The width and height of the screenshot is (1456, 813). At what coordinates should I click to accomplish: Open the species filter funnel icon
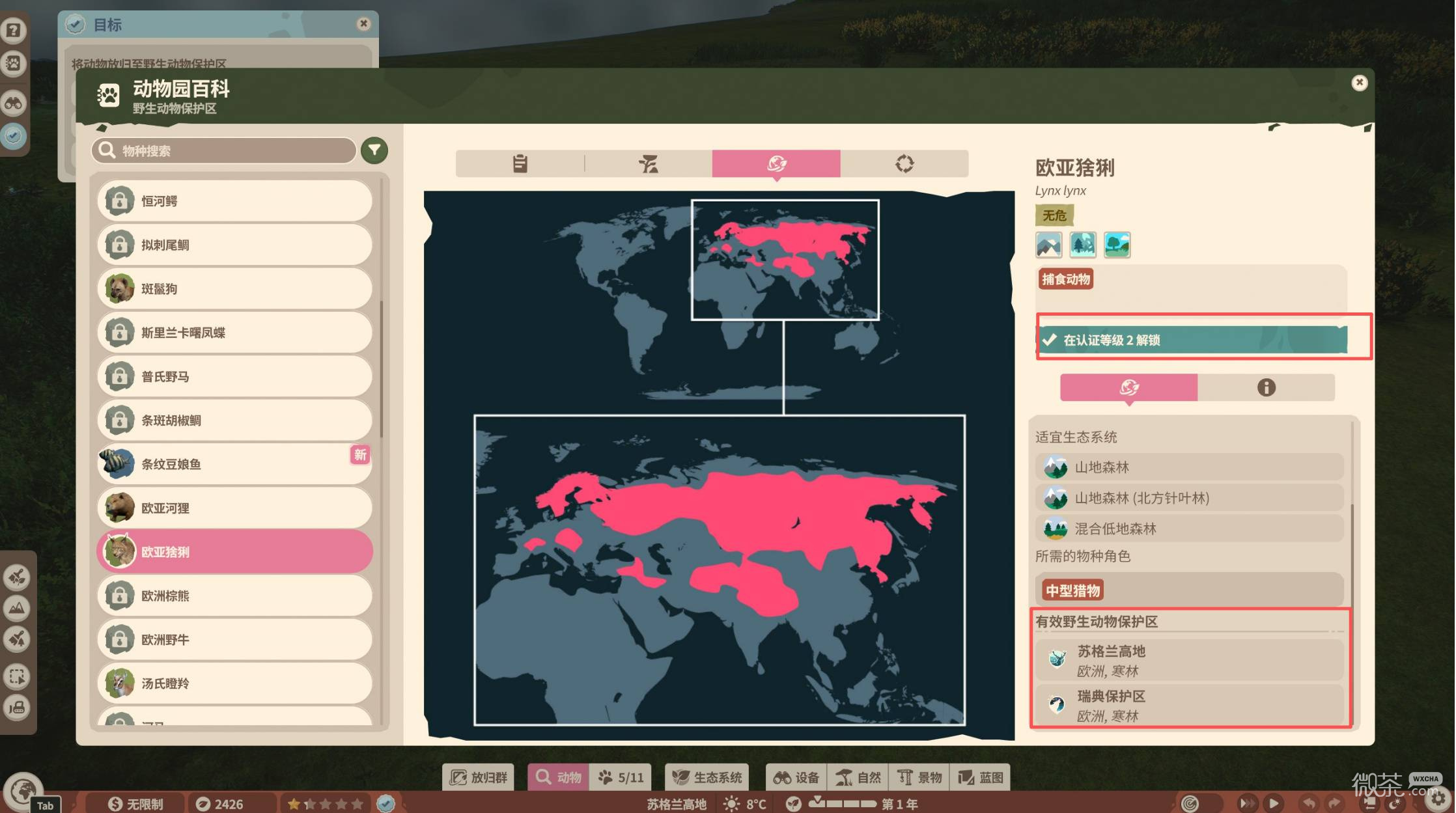click(x=374, y=150)
